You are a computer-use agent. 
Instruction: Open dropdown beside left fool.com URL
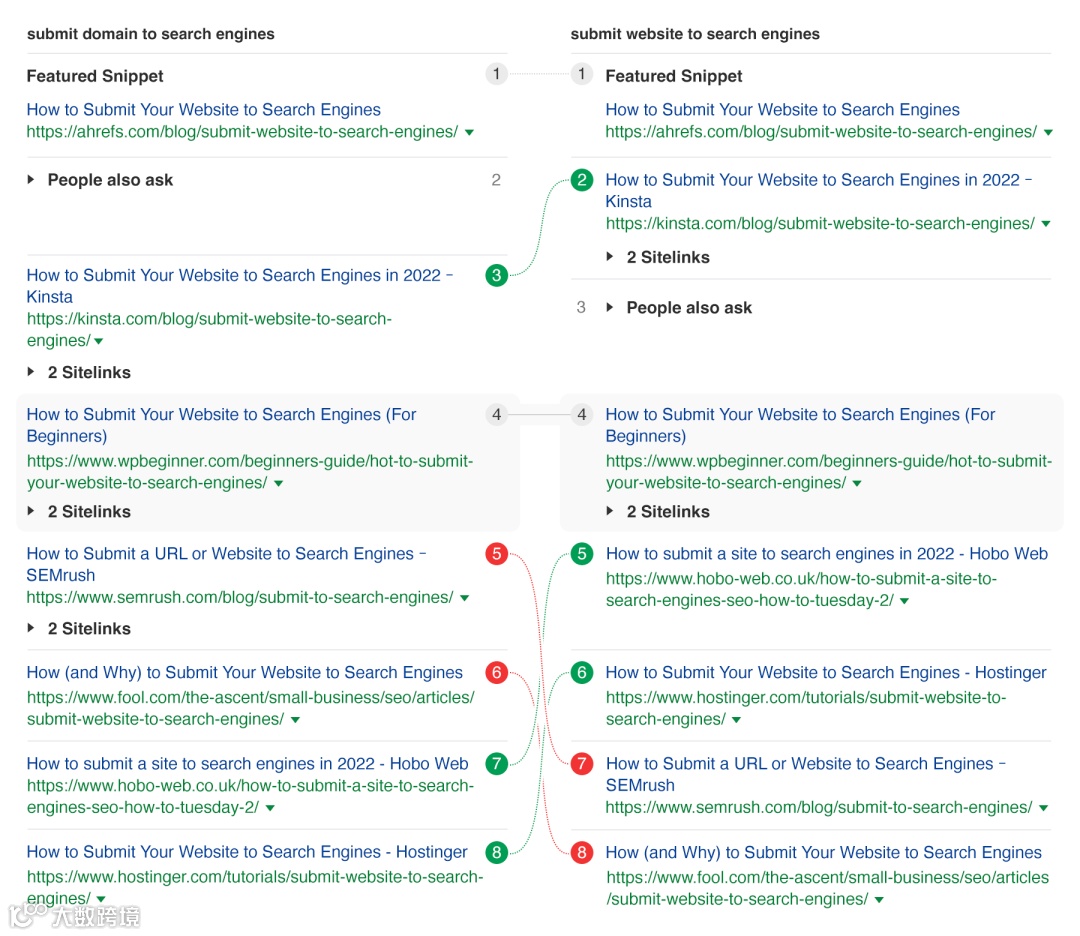(x=295, y=720)
